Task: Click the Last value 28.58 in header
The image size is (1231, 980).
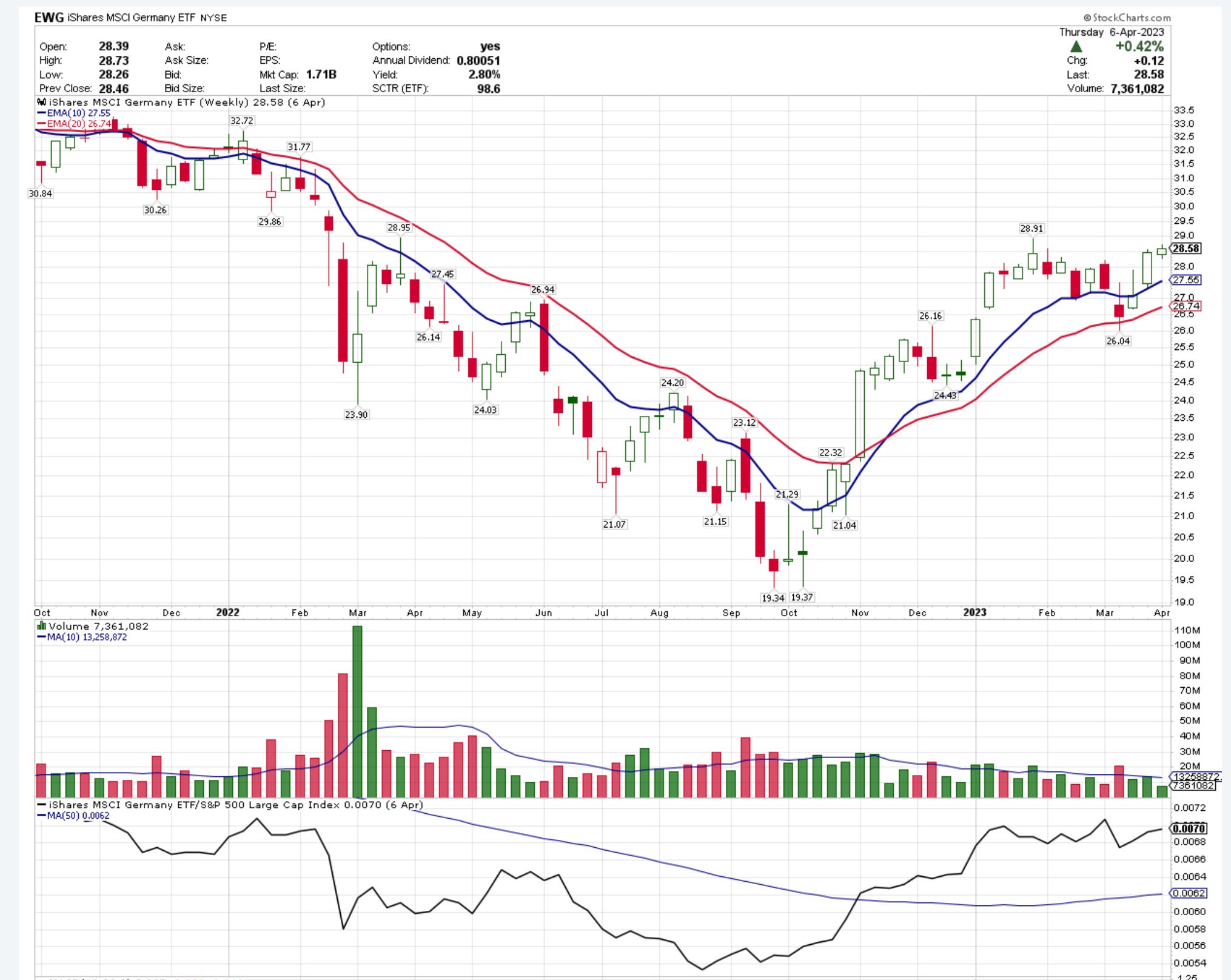Action: 1149,74
